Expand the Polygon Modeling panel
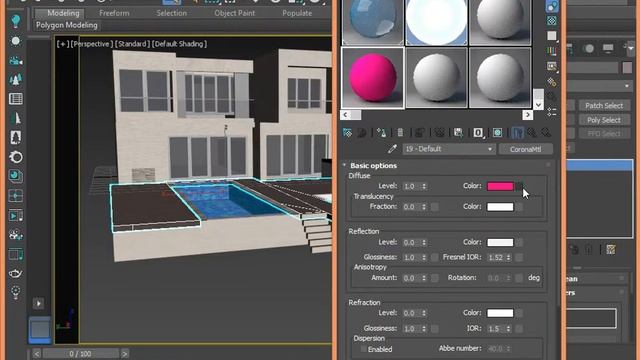 tap(67, 25)
